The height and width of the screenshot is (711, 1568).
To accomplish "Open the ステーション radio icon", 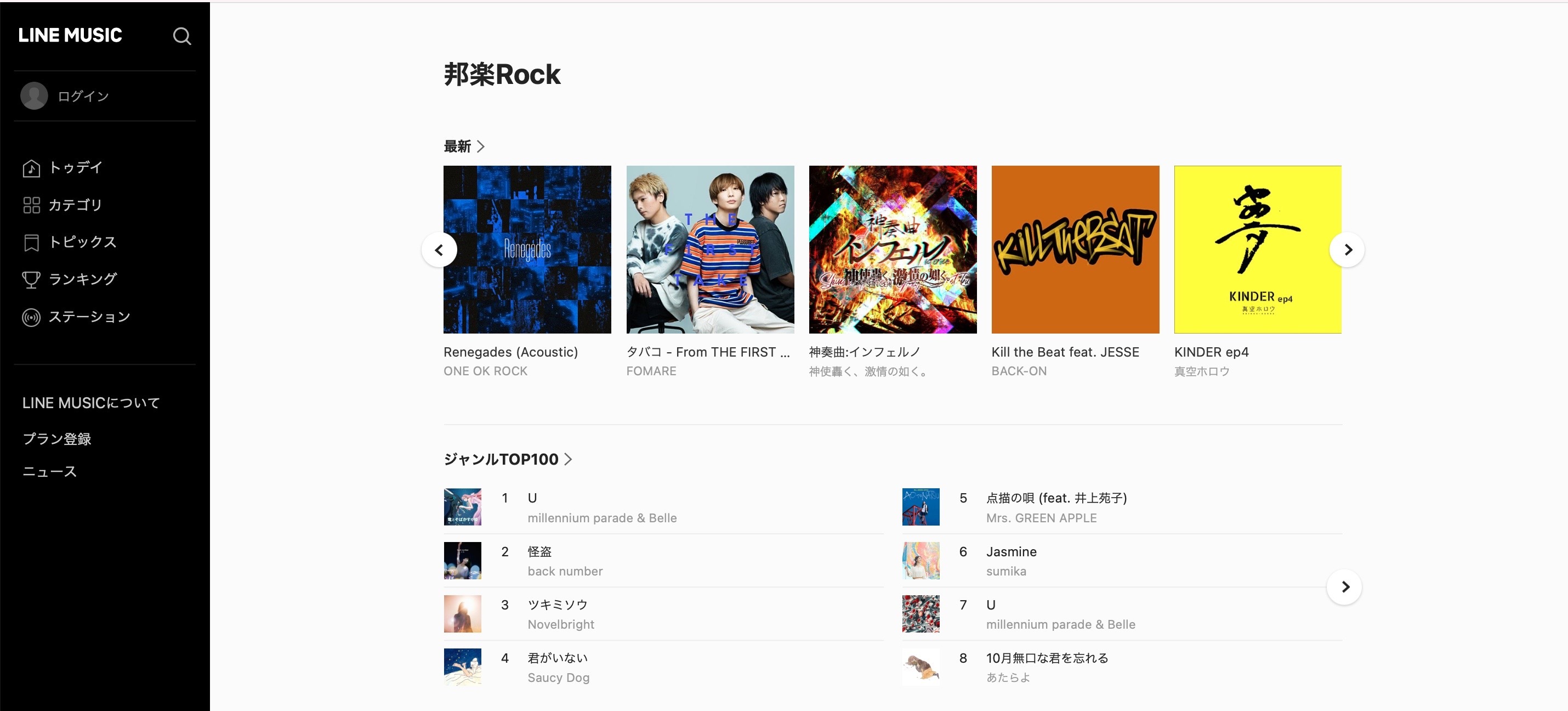I will click(x=31, y=318).
